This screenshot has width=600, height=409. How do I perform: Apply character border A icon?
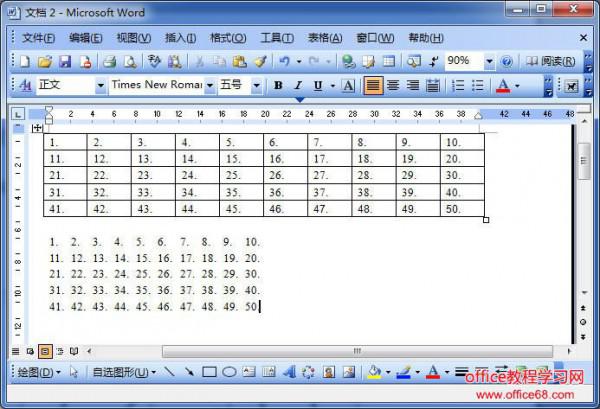(x=348, y=85)
